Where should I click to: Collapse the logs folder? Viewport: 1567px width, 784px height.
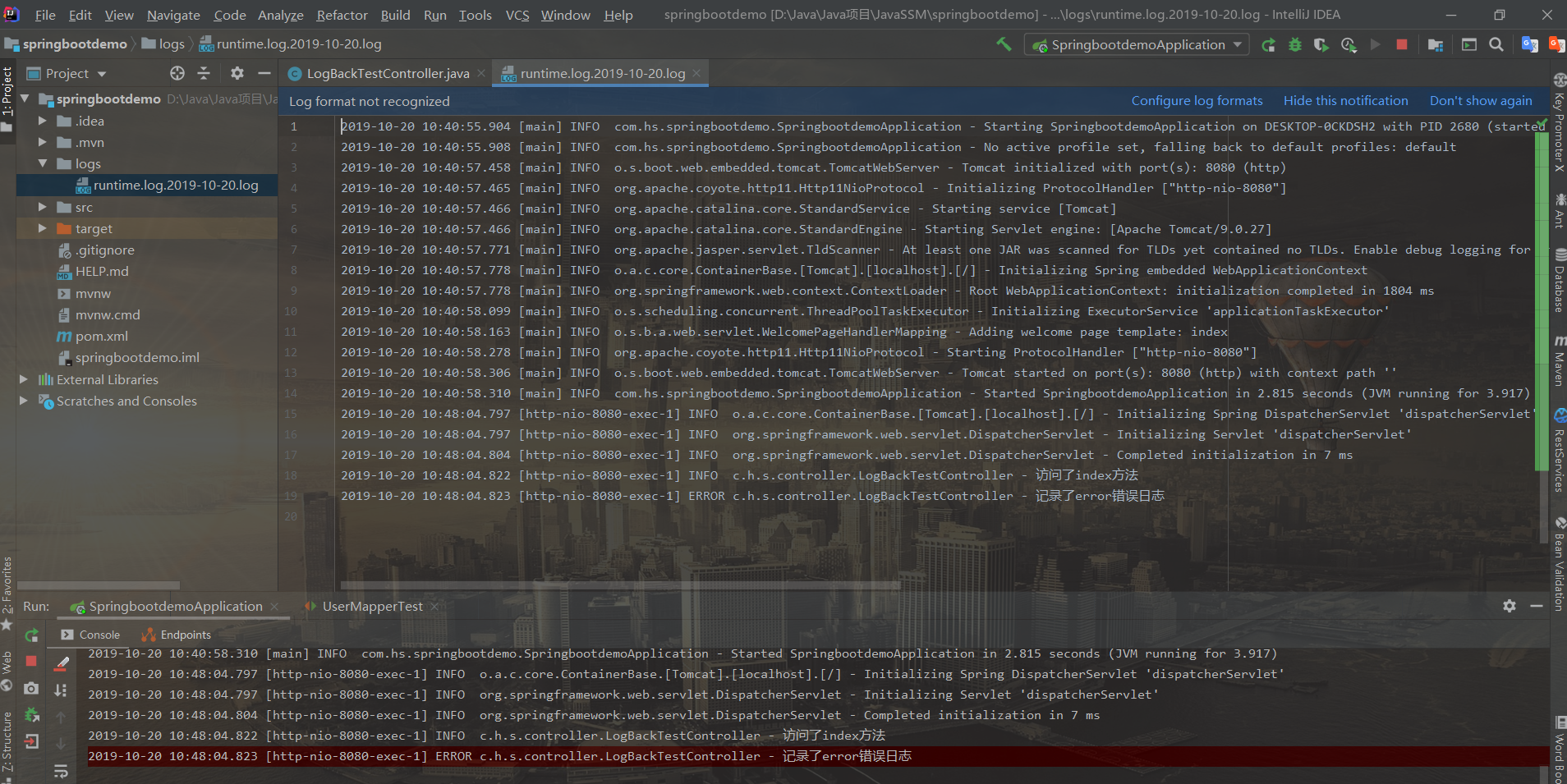tap(43, 163)
